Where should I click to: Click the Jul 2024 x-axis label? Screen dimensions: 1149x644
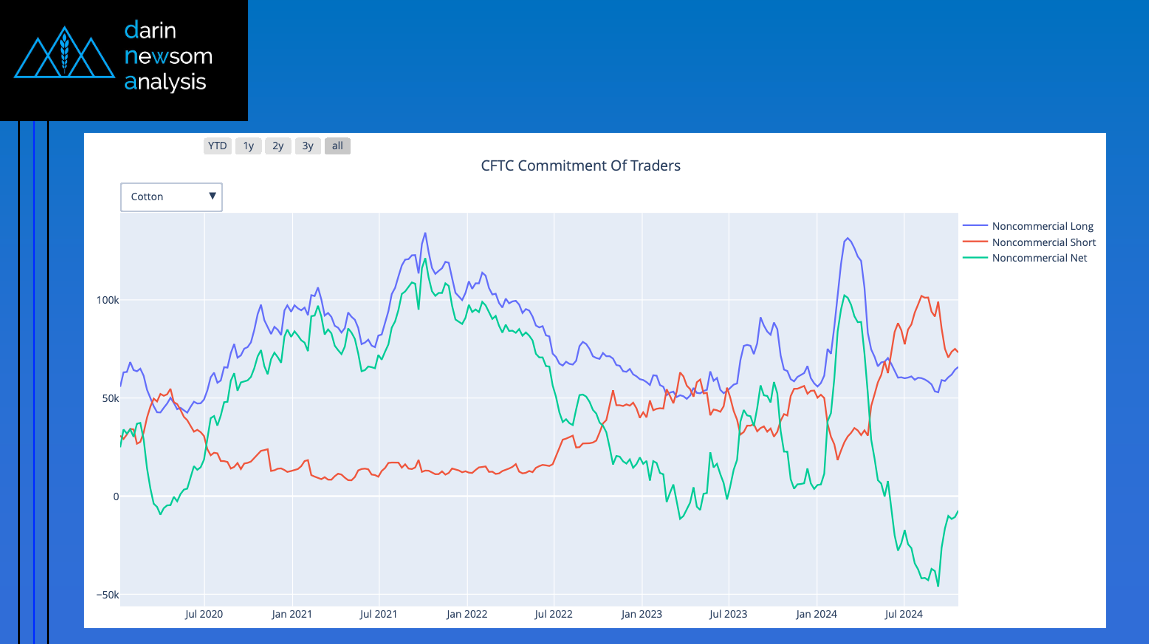904,614
